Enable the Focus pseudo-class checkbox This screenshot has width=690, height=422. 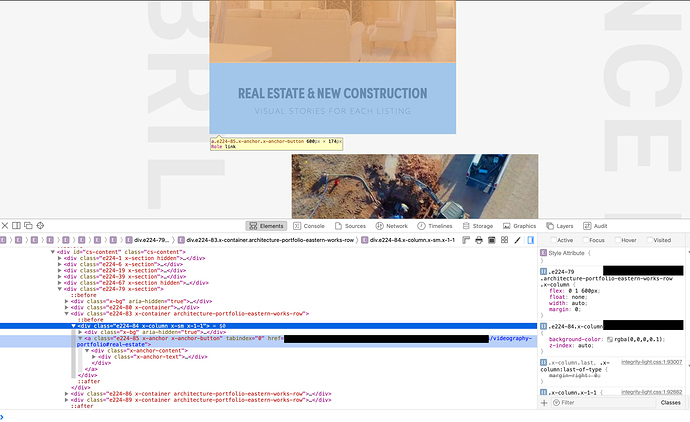pos(586,240)
